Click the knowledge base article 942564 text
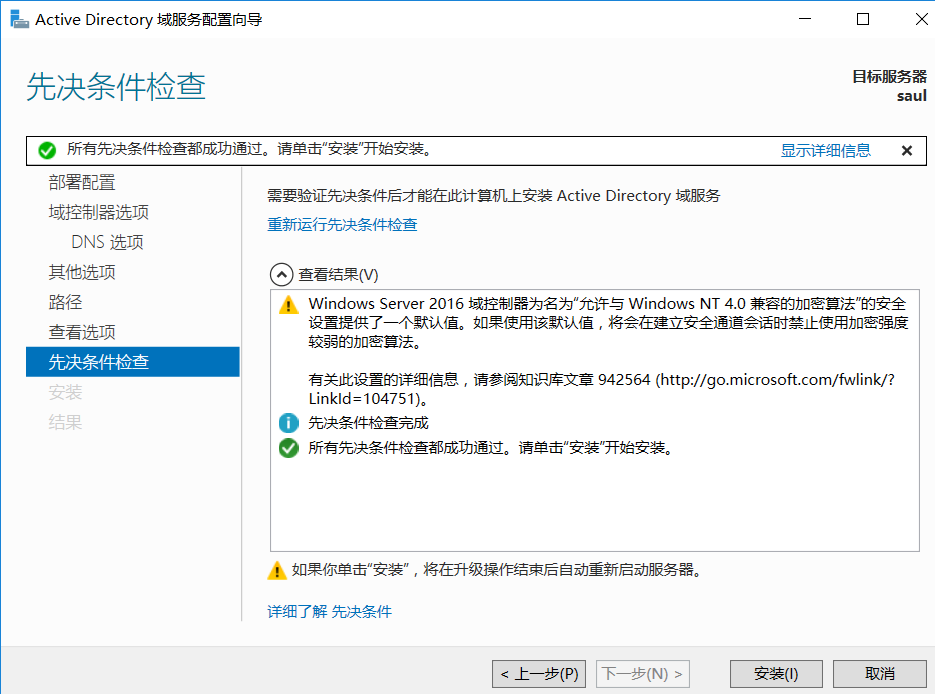Image resolution: width=935 pixels, height=694 pixels. coord(602,389)
